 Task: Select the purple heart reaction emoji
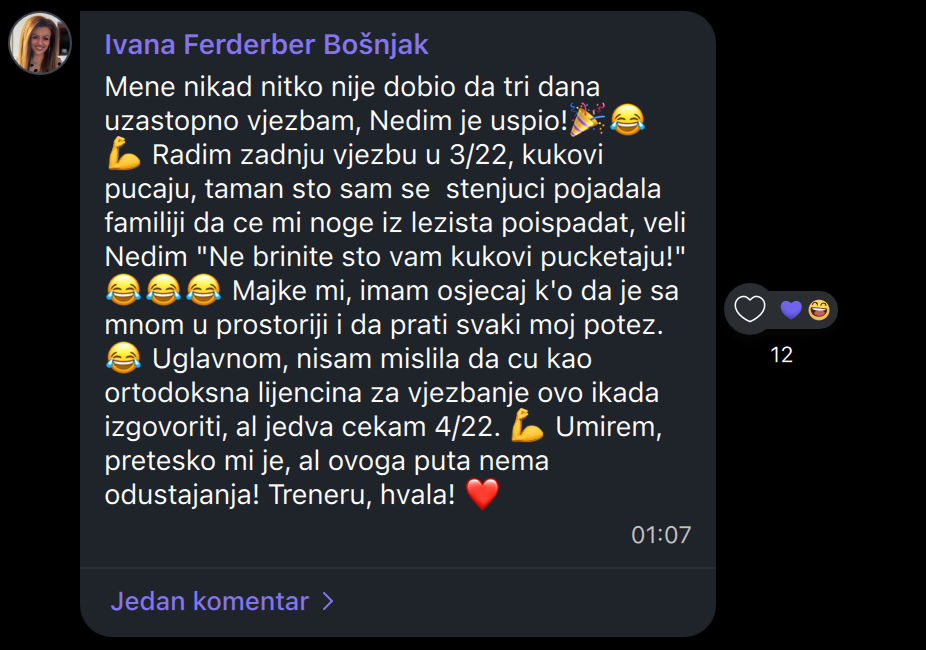tap(791, 310)
